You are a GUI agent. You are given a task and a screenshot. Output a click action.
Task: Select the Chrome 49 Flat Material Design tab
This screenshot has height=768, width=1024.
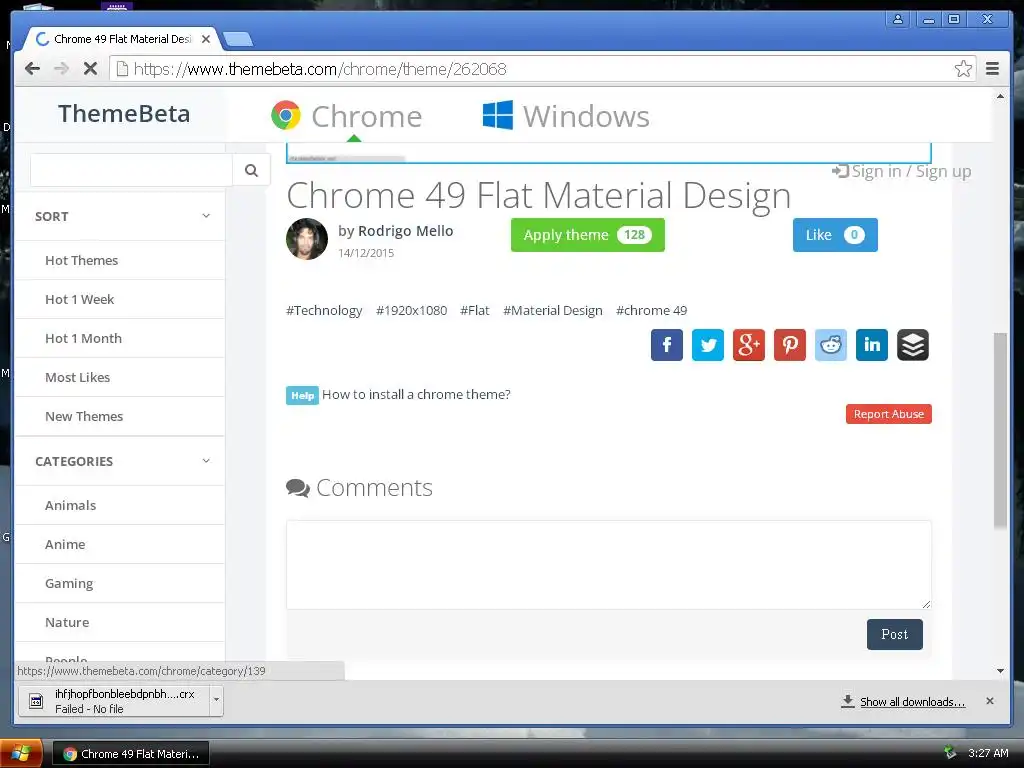point(121,39)
